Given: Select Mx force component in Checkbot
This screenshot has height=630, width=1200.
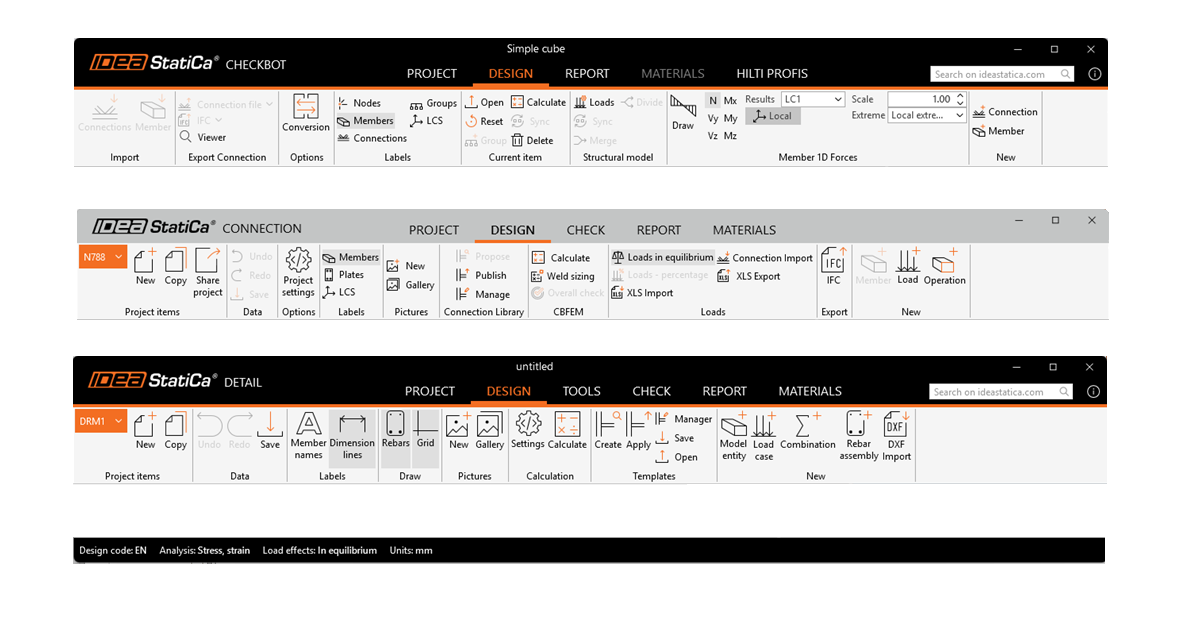Looking at the screenshot, I should coord(730,100).
